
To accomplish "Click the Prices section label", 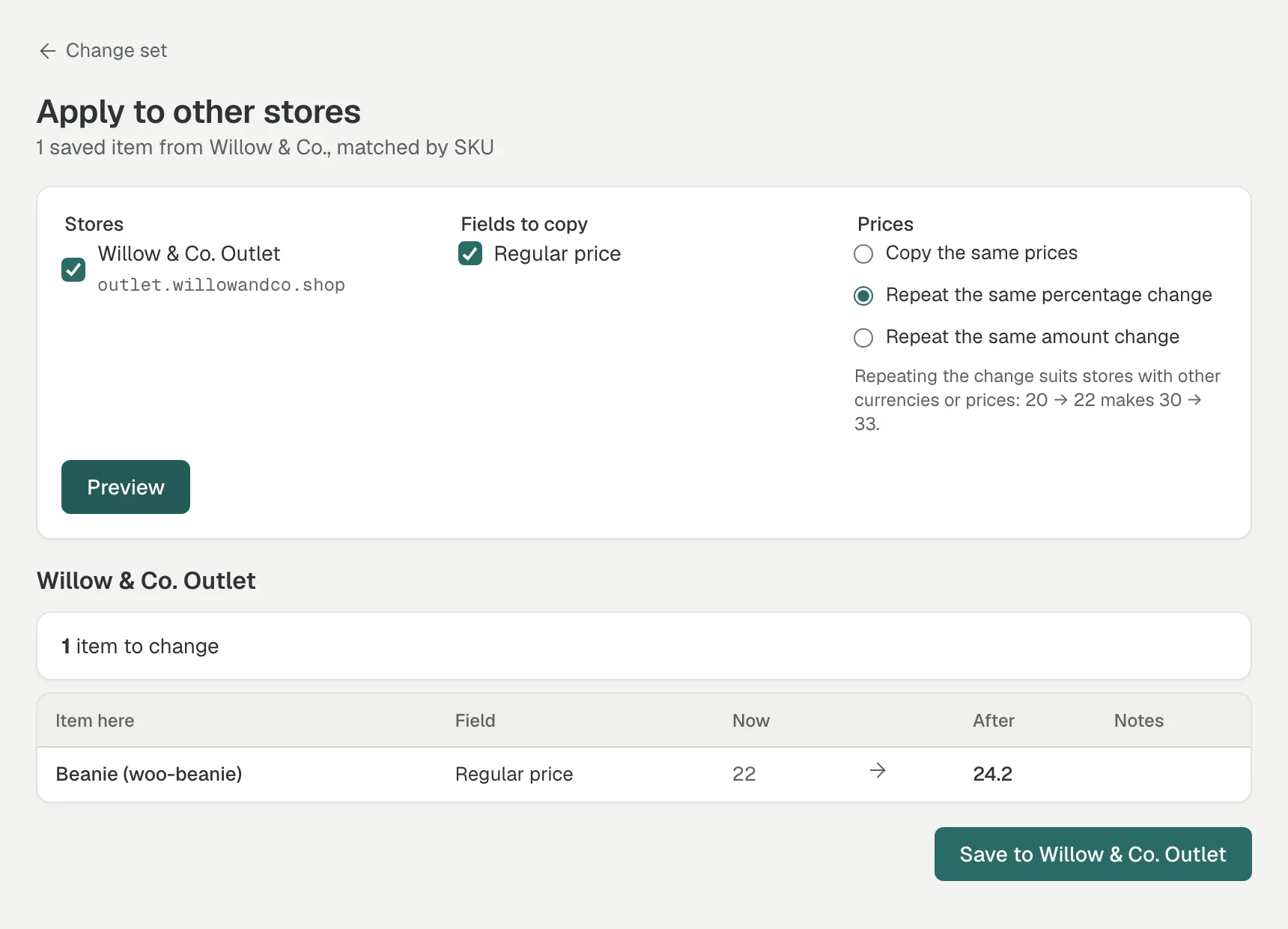I will [885, 224].
